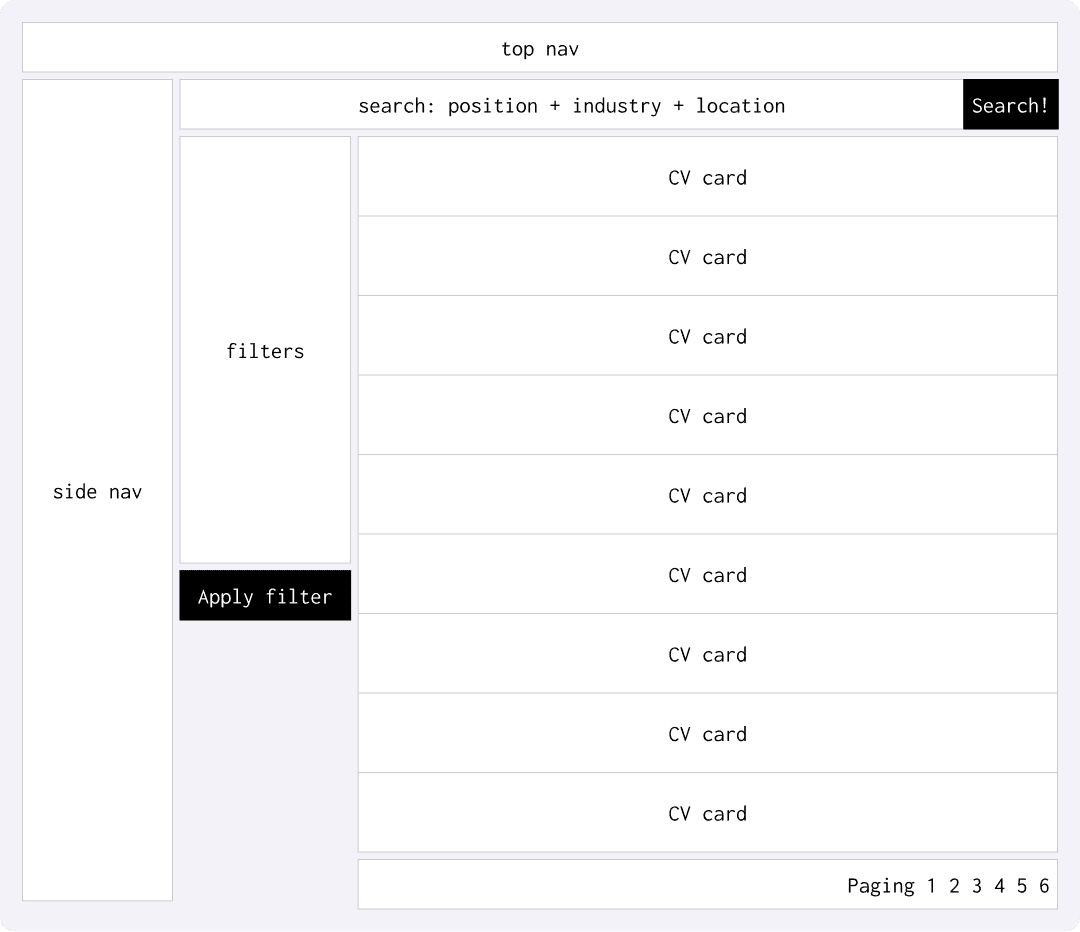Screen dimensions: 1080x932
Task: Open the top nav bar
Action: point(540,48)
